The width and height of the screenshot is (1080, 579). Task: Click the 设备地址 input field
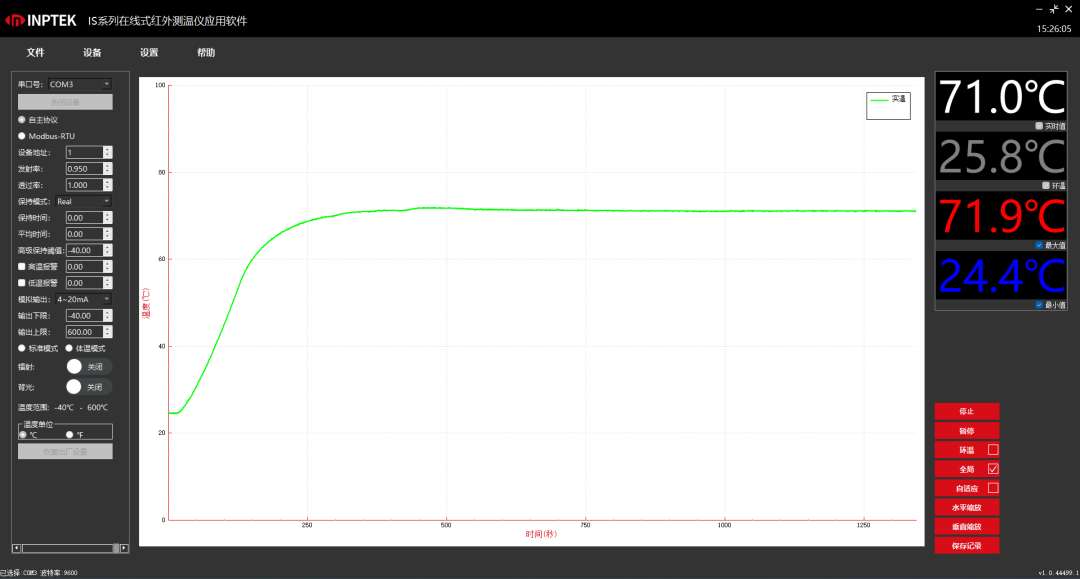84,153
